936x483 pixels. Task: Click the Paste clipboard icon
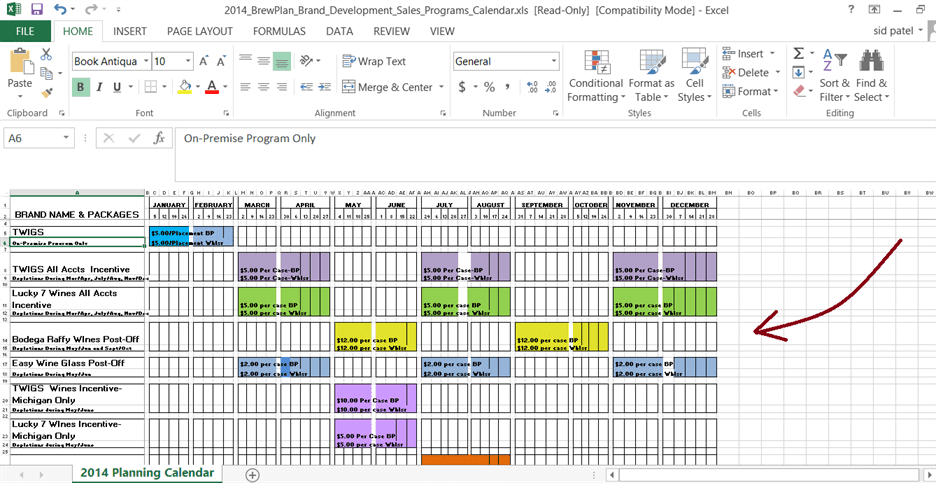click(x=20, y=62)
